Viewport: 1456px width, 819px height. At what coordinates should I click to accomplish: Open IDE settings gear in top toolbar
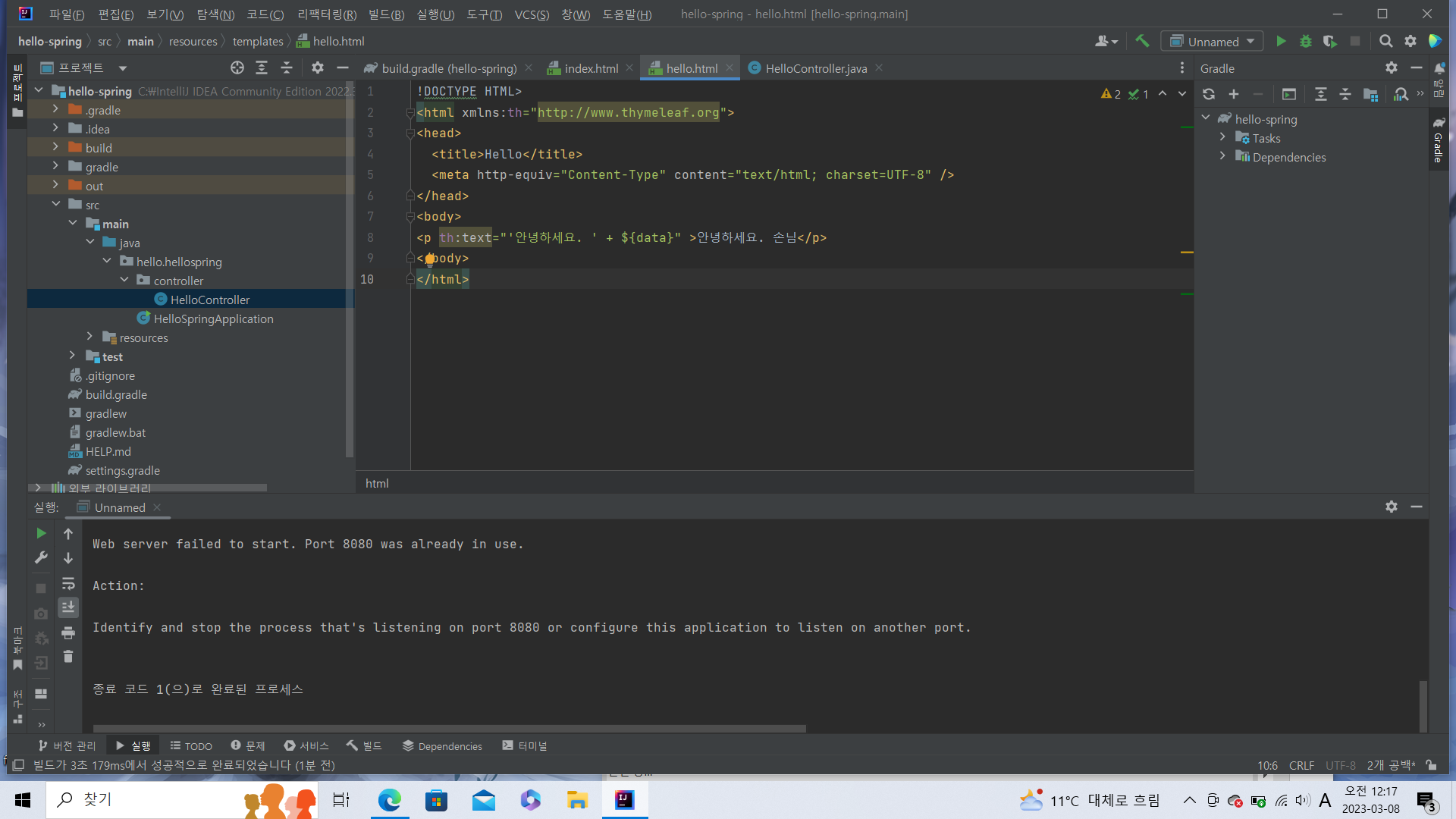point(1410,42)
